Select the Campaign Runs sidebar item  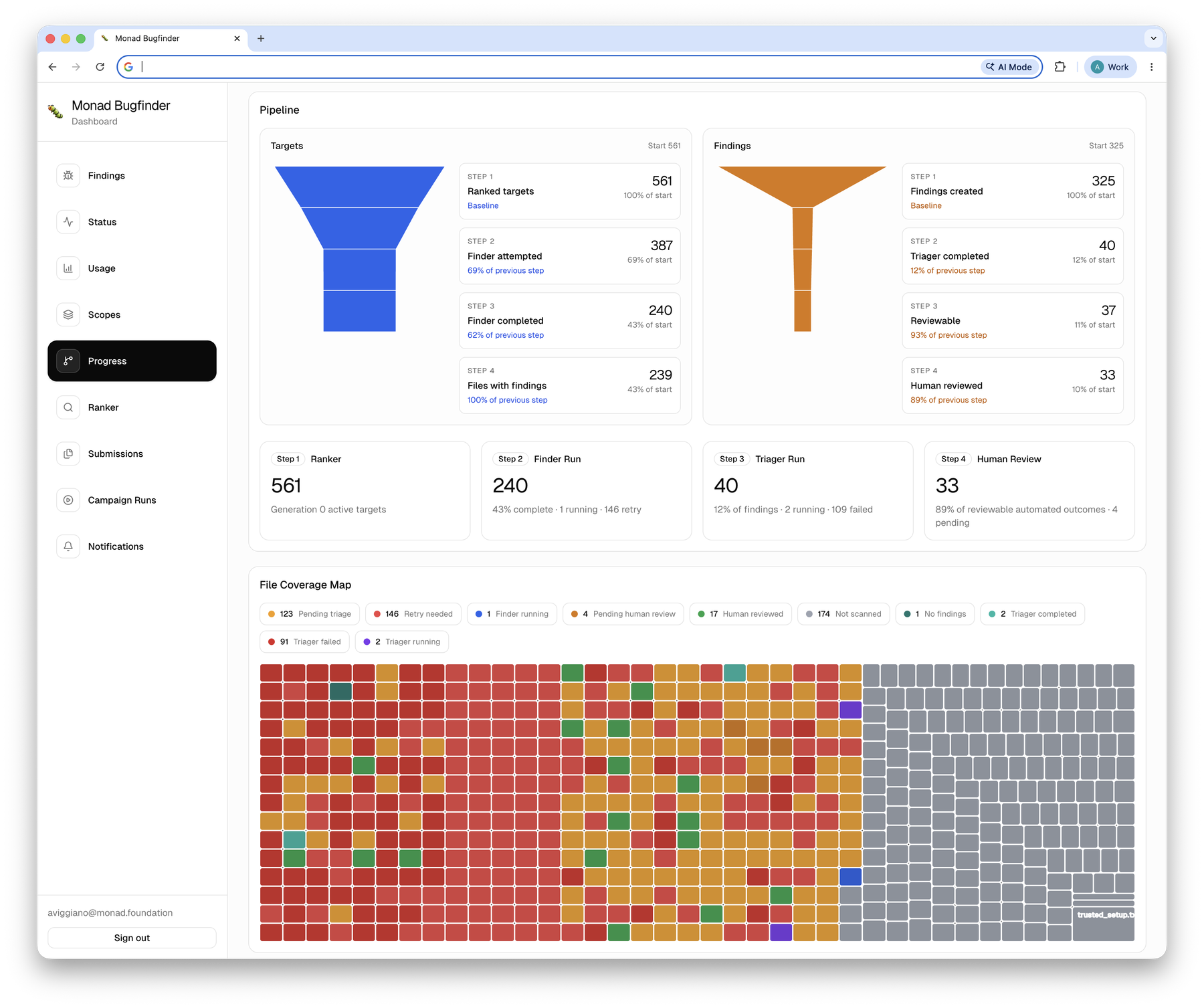coord(132,500)
